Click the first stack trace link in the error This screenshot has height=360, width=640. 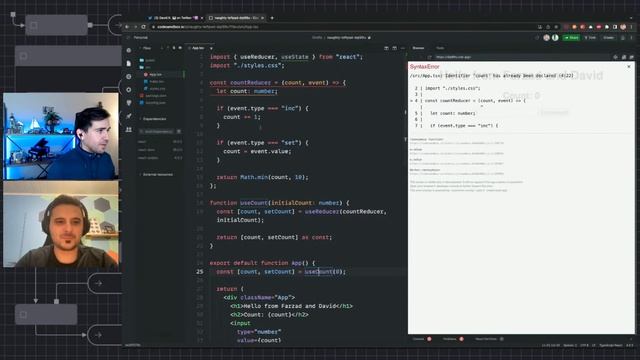[457, 143]
